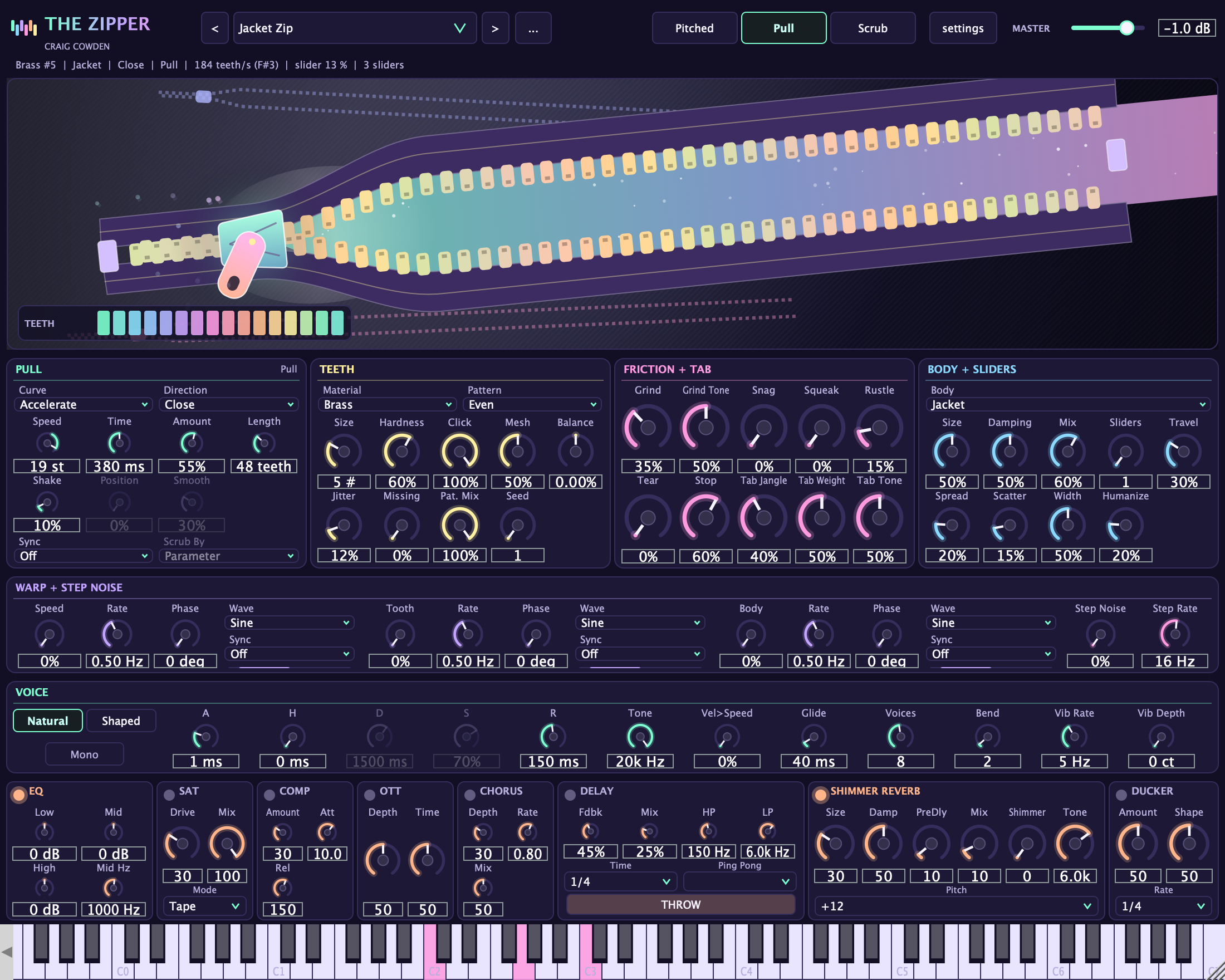Screen dimensions: 1225x980
Task: Click the Length value field 48 teeth
Action: 263,467
